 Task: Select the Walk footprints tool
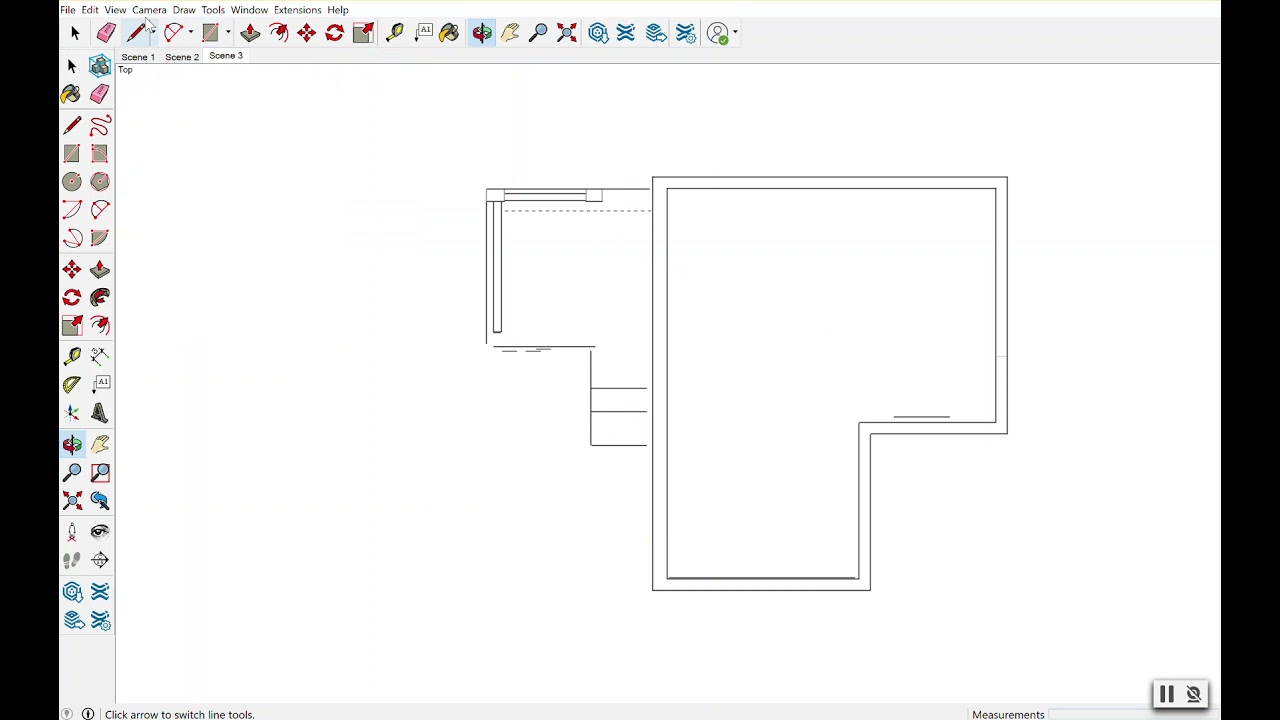[x=72, y=561]
